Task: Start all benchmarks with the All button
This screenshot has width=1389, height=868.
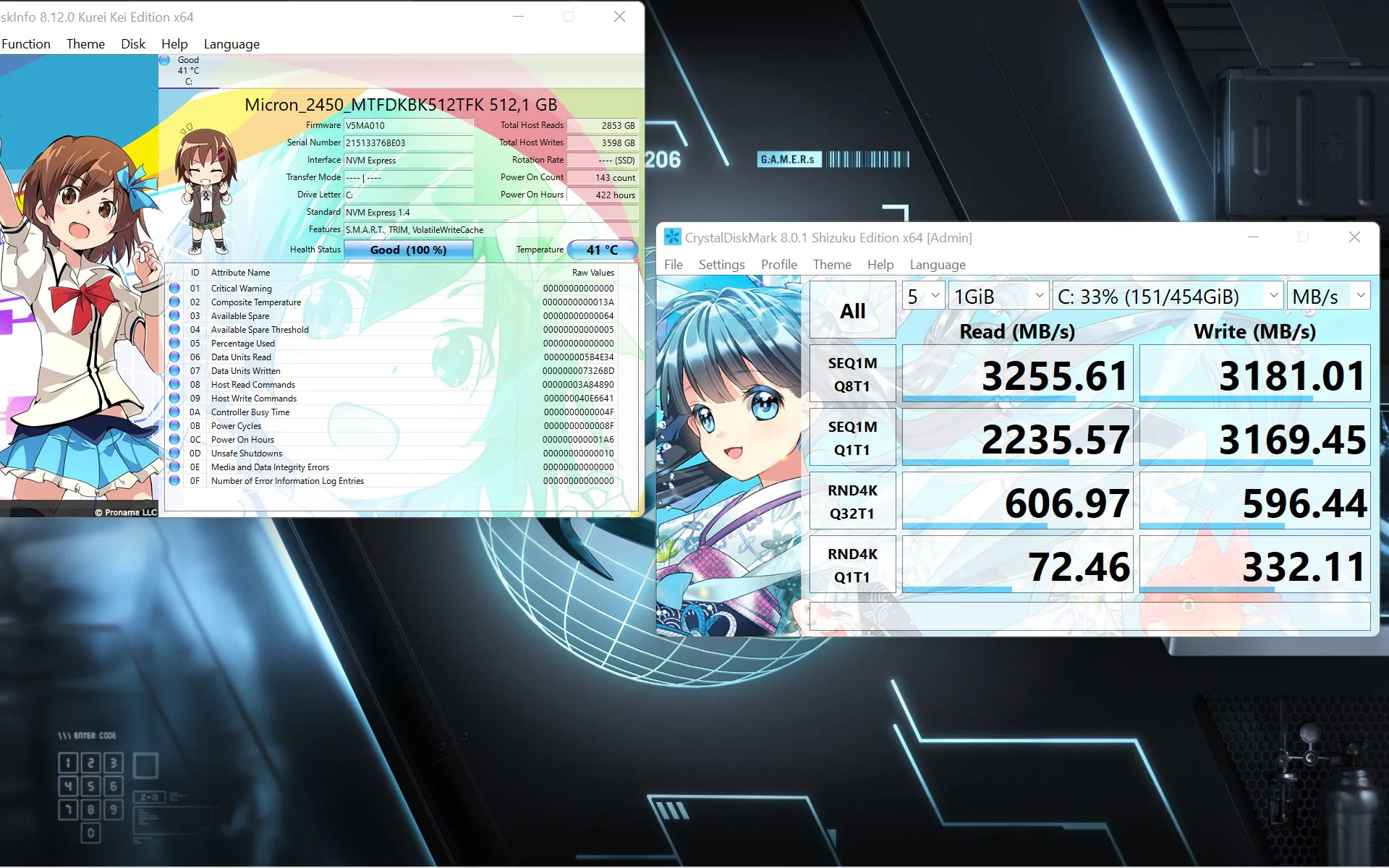Action: [852, 310]
